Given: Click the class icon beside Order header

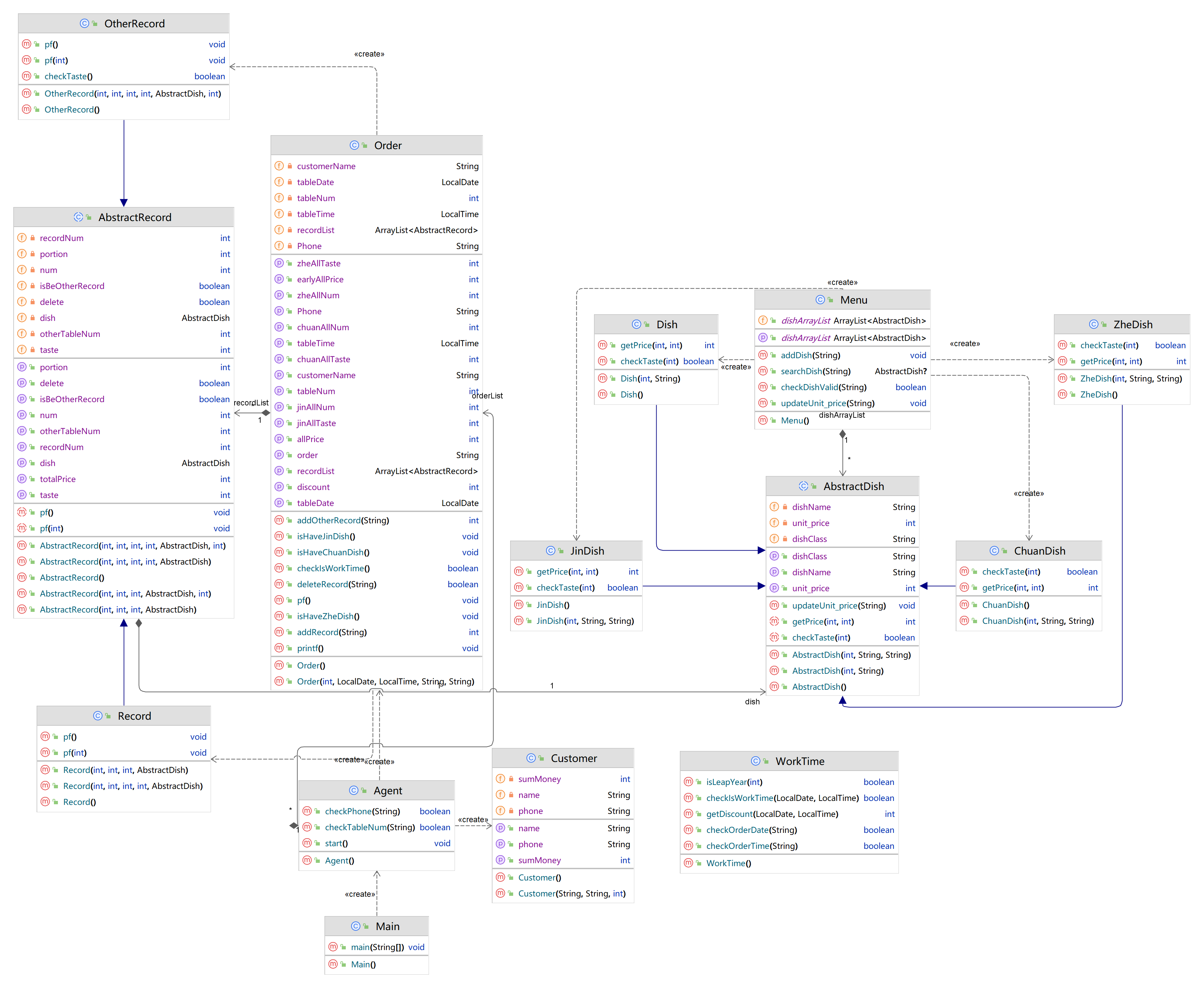Looking at the screenshot, I should click(x=354, y=145).
